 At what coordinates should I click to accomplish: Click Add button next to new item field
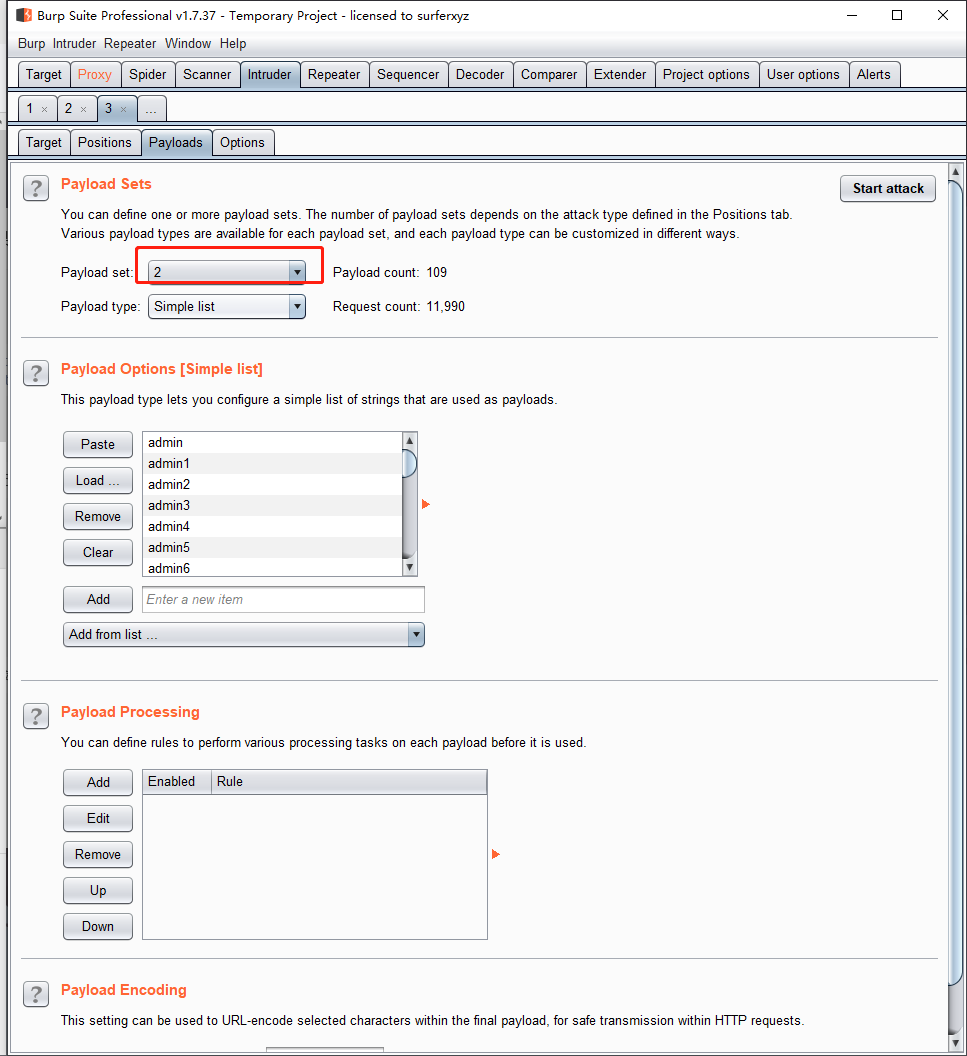(98, 599)
